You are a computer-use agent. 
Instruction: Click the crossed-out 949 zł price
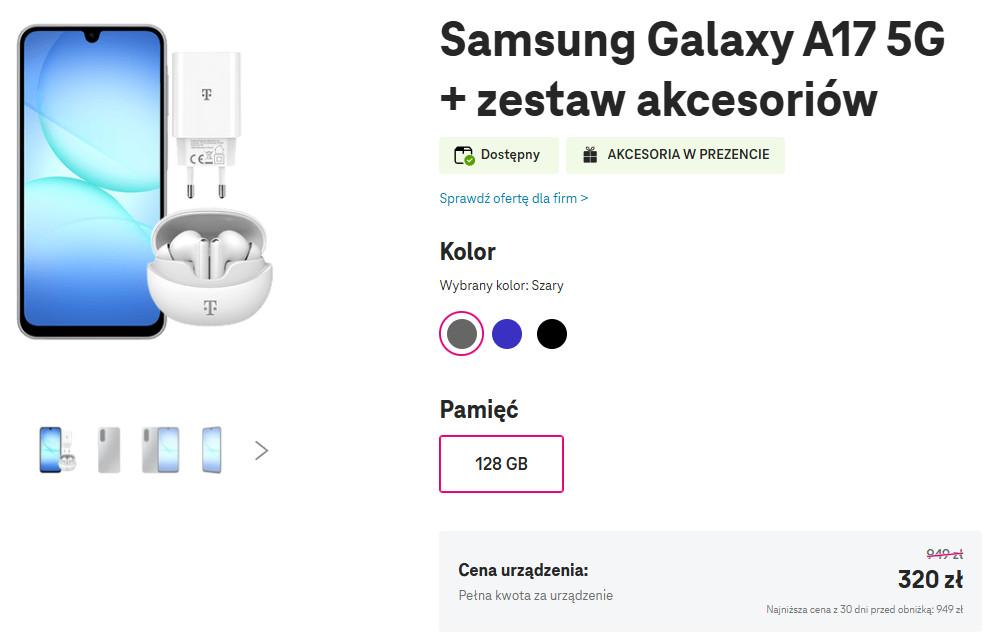pyautogui.click(x=944, y=554)
